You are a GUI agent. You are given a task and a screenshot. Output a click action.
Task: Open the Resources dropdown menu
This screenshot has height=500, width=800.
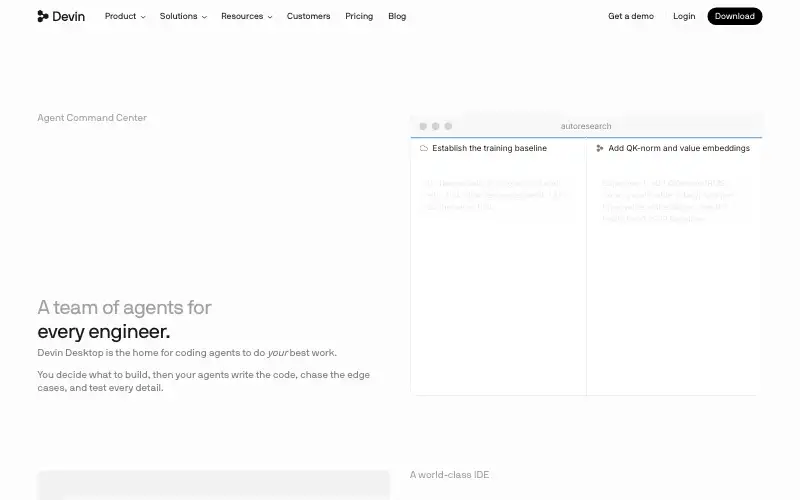click(x=246, y=16)
